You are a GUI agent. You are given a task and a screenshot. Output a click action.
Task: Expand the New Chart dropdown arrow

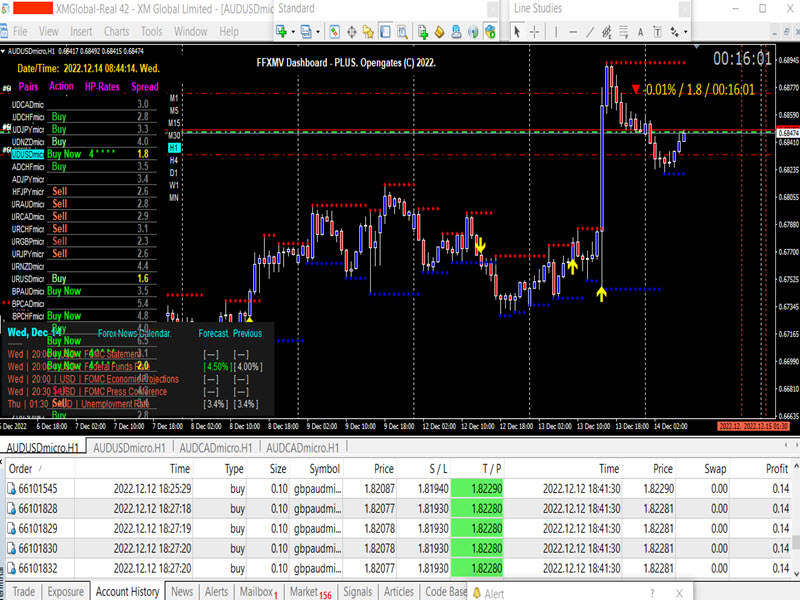(x=293, y=32)
